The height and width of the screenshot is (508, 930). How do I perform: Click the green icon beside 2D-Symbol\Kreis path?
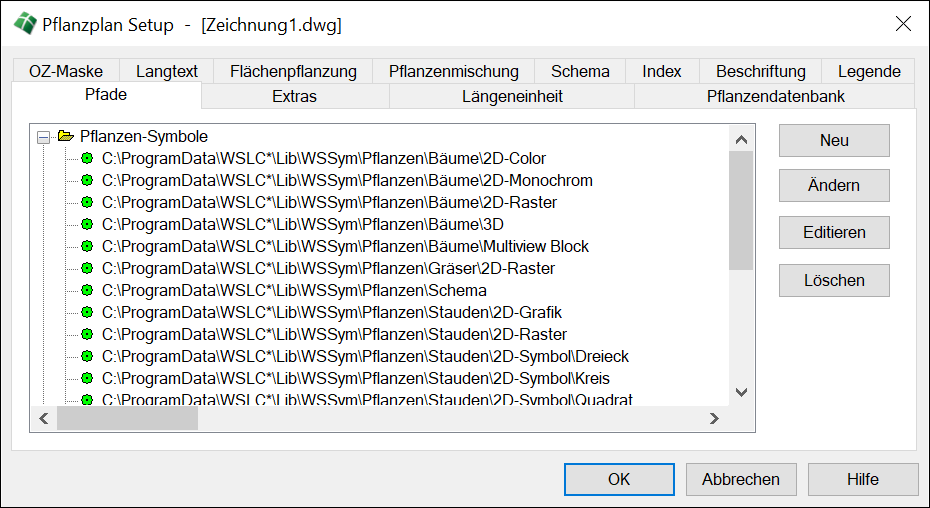click(x=87, y=379)
